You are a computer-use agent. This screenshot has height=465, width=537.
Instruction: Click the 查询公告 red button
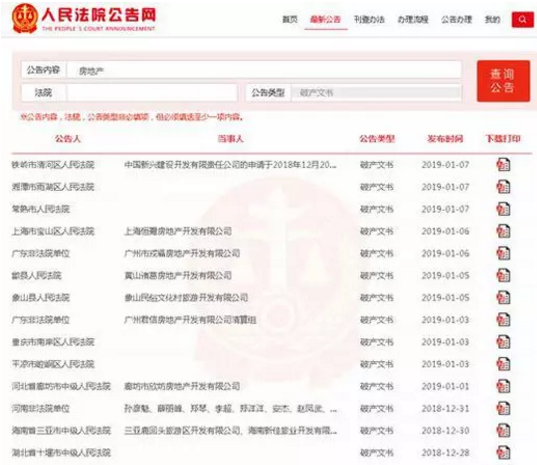click(x=503, y=81)
